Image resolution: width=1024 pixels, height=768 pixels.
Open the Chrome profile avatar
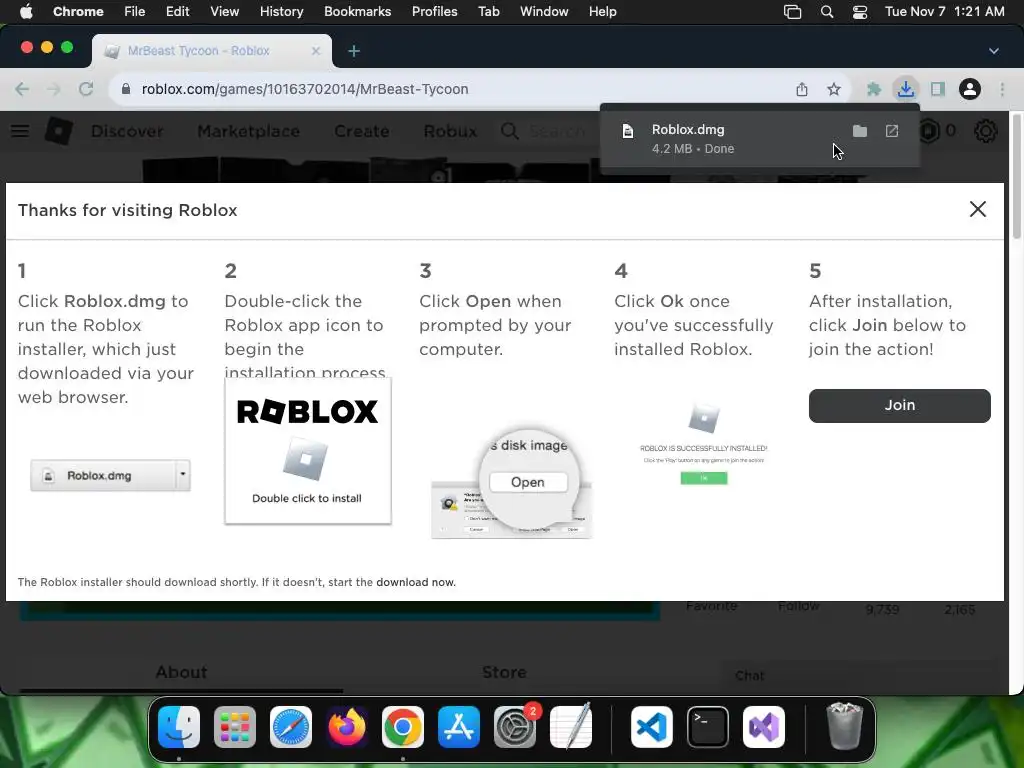coord(970,89)
